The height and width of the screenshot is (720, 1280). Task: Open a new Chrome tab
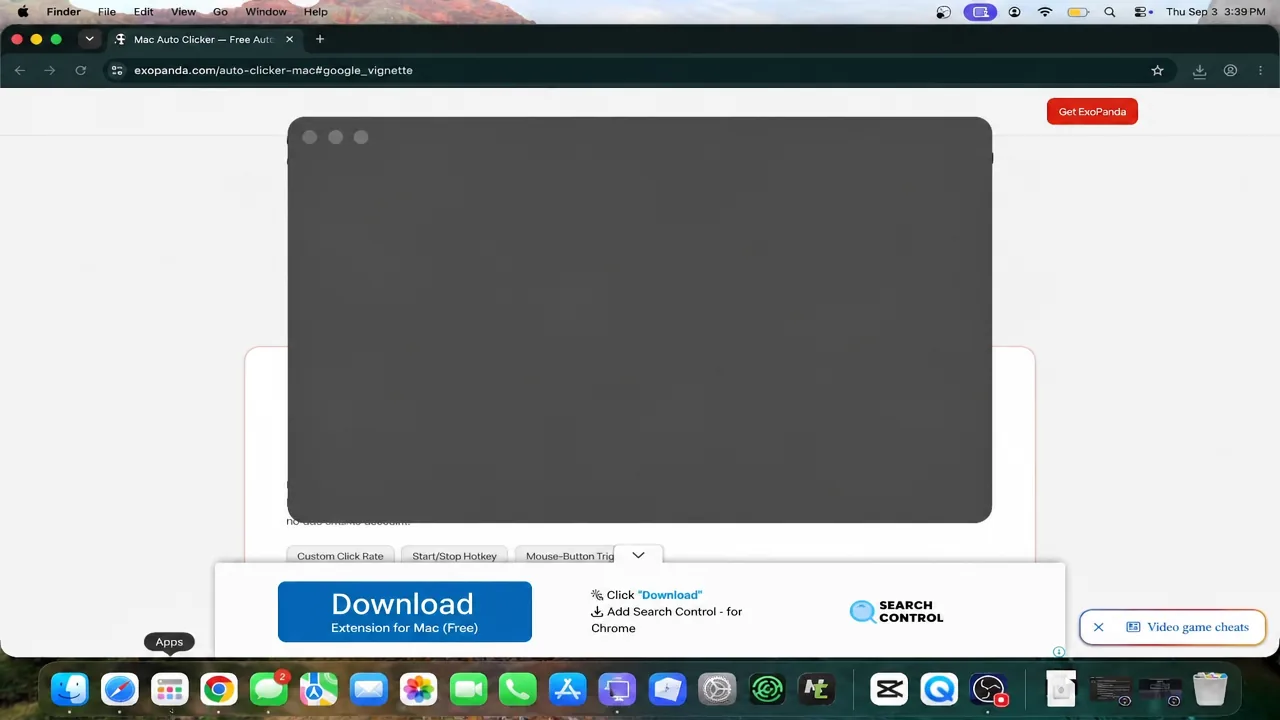[320, 39]
